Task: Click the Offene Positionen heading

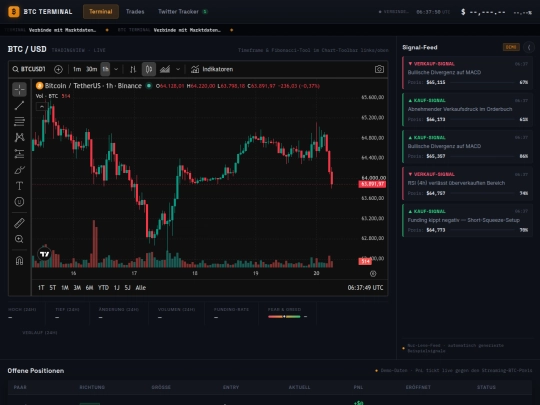Action: point(36,371)
